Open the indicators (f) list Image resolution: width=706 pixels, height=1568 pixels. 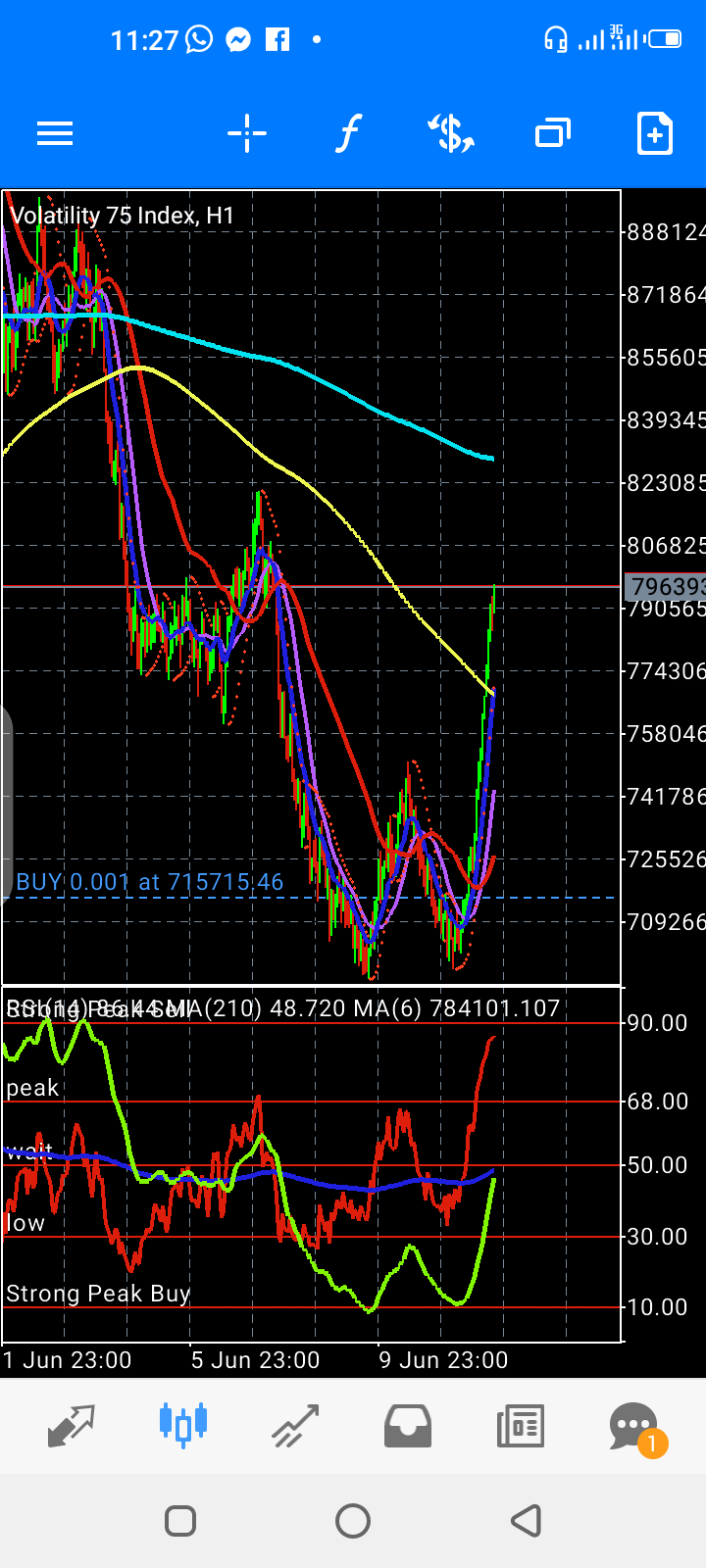pos(348,133)
